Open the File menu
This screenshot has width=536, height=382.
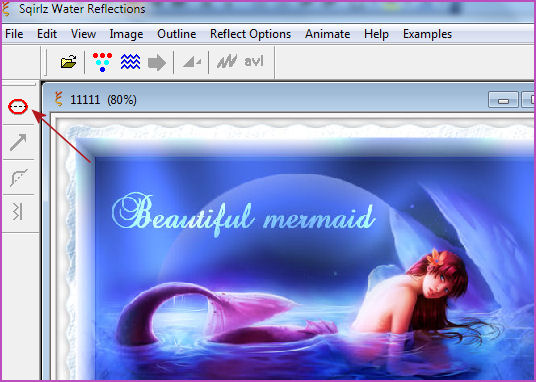point(14,34)
